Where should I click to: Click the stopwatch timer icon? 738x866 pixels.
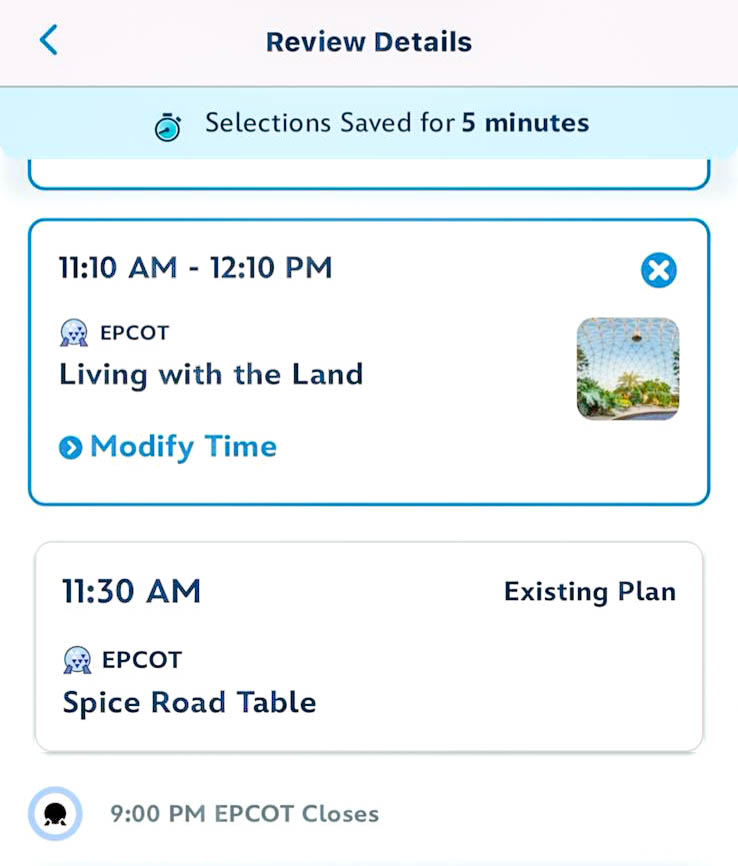168,126
